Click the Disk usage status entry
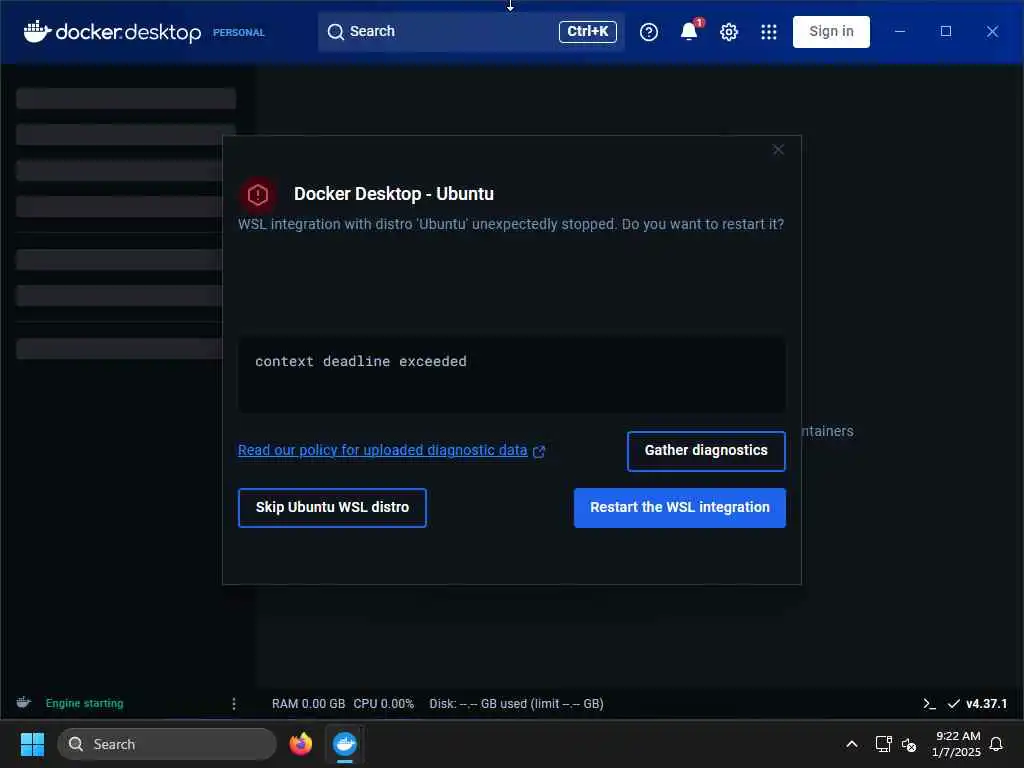This screenshot has width=1024, height=768. [516, 703]
